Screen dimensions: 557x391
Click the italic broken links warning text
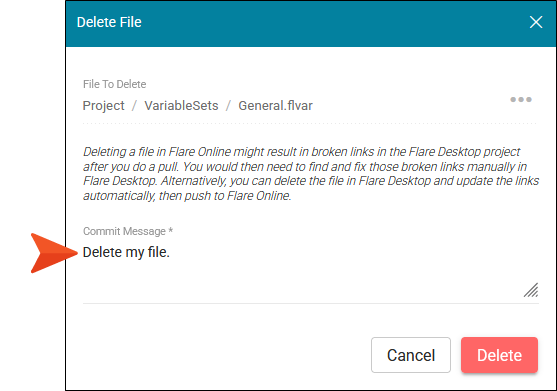tap(311, 174)
